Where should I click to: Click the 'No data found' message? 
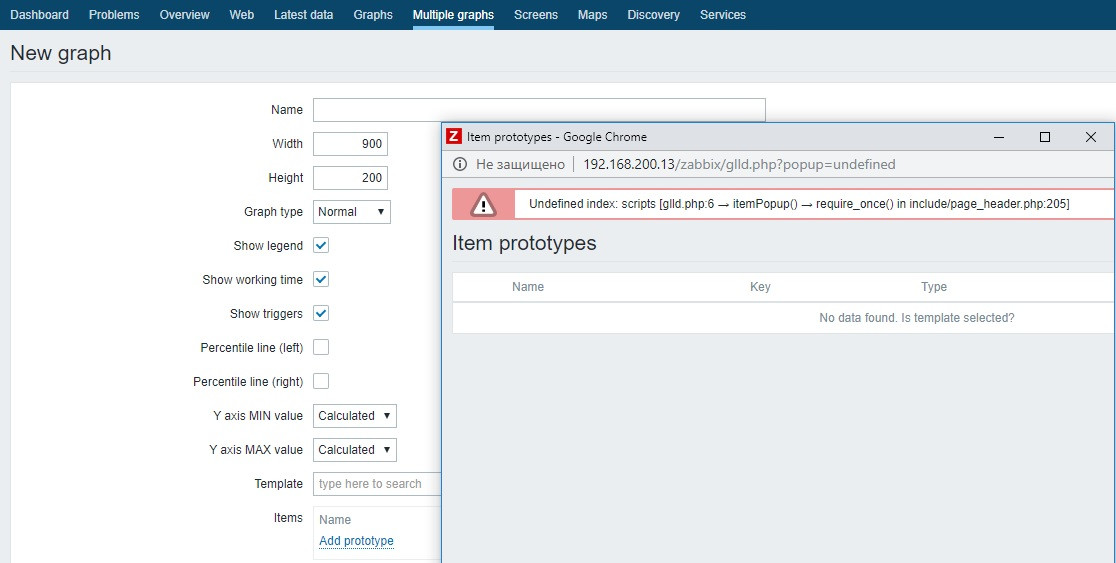[x=917, y=318]
